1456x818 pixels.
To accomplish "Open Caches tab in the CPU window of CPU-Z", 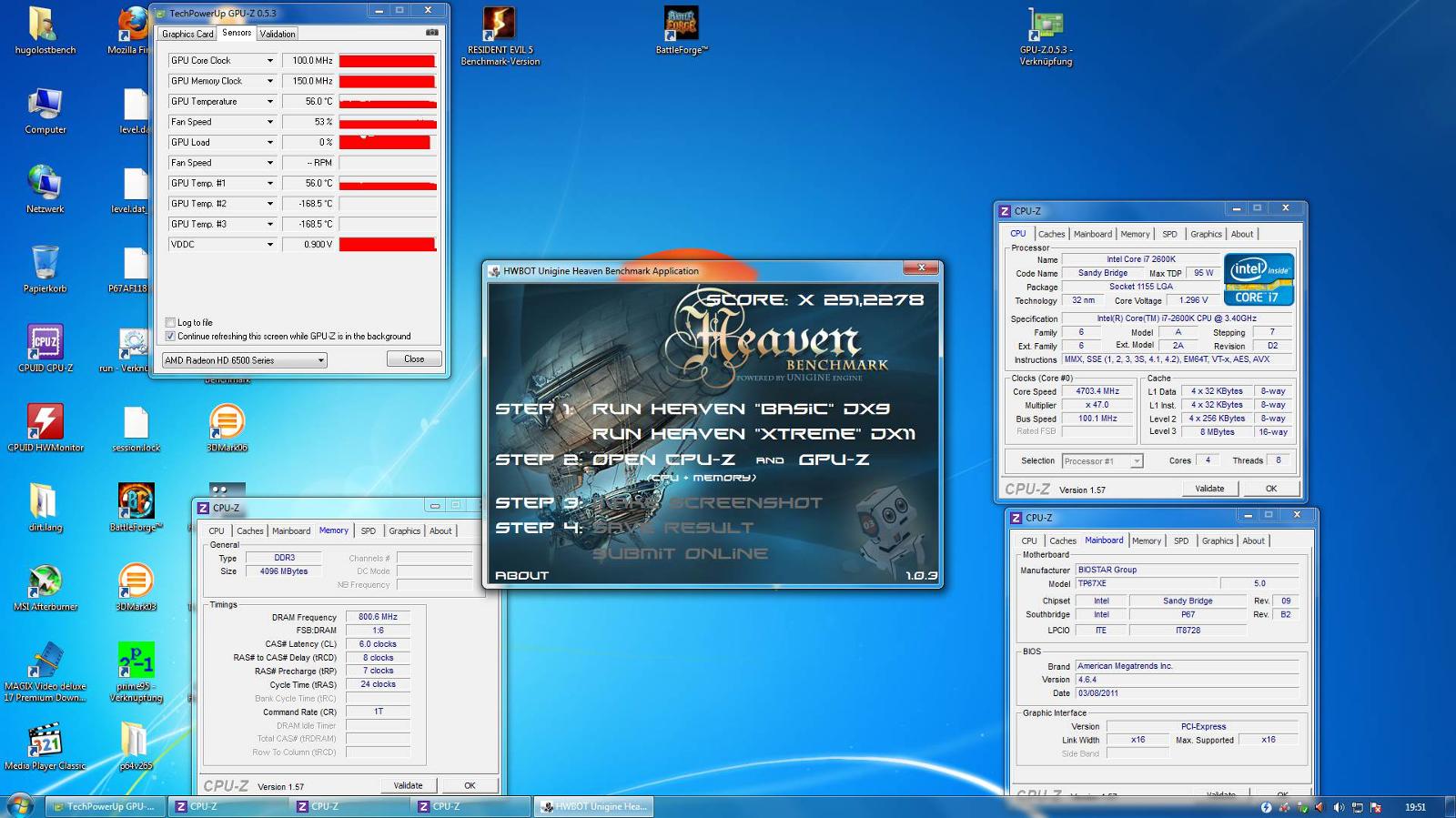I will click(1051, 234).
